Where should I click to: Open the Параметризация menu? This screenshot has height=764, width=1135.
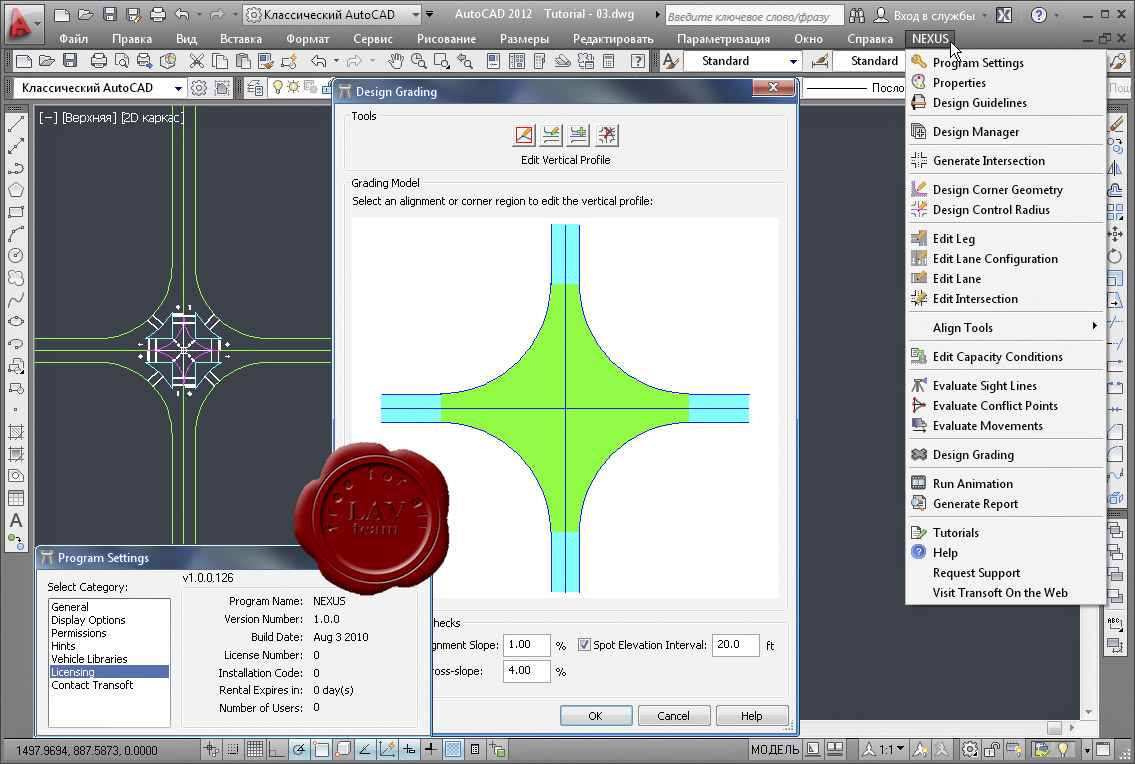(723, 39)
